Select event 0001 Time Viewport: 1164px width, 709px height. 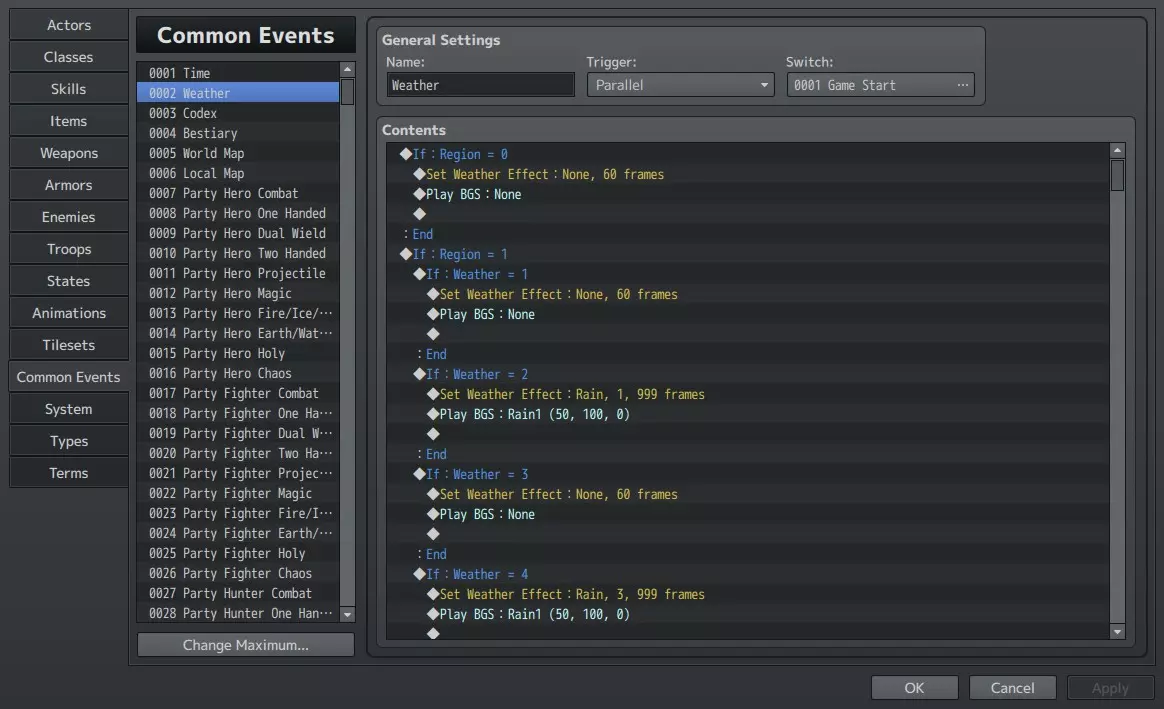pyautogui.click(x=238, y=73)
